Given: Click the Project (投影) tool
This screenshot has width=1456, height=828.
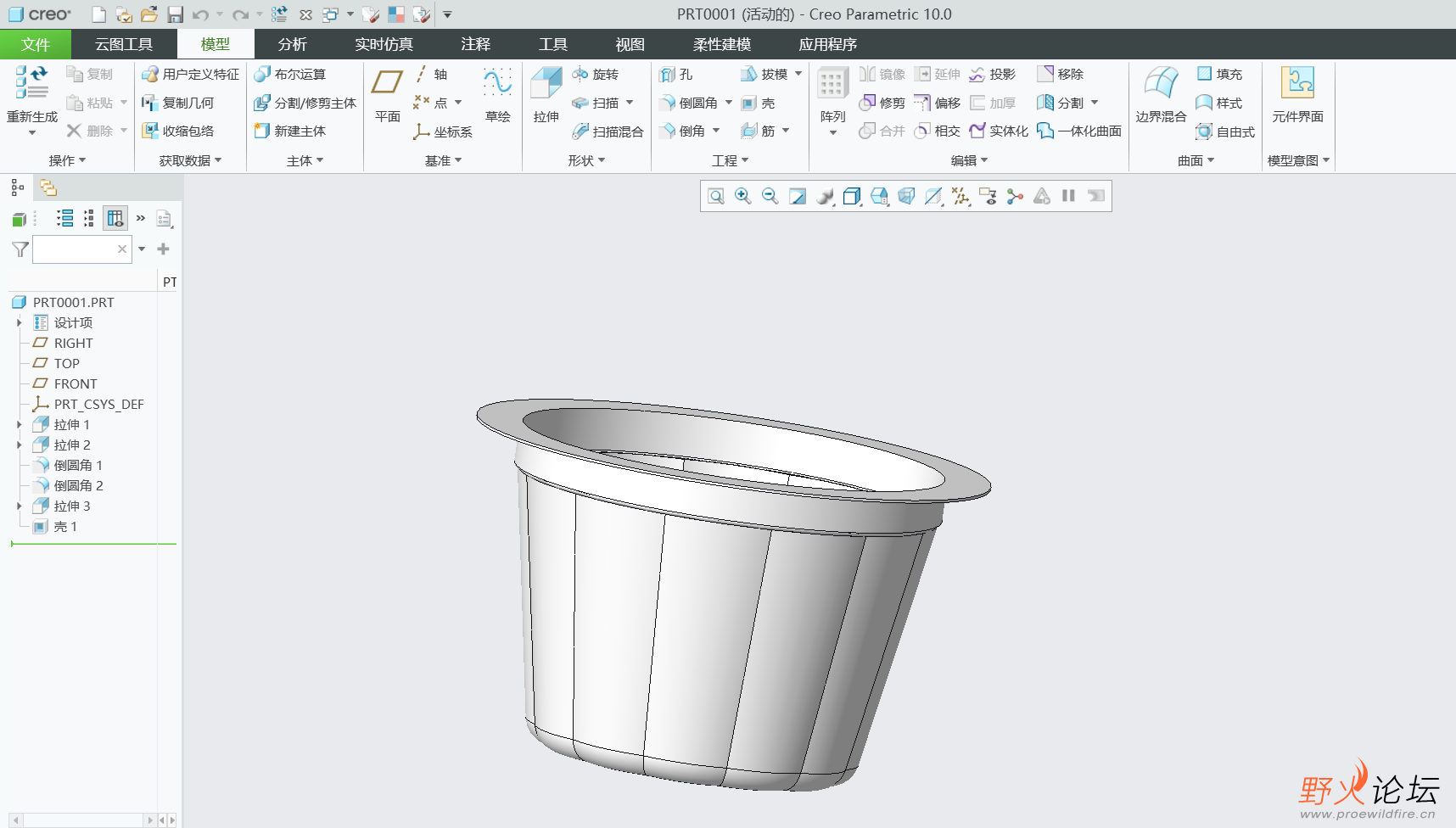Looking at the screenshot, I should tap(993, 75).
